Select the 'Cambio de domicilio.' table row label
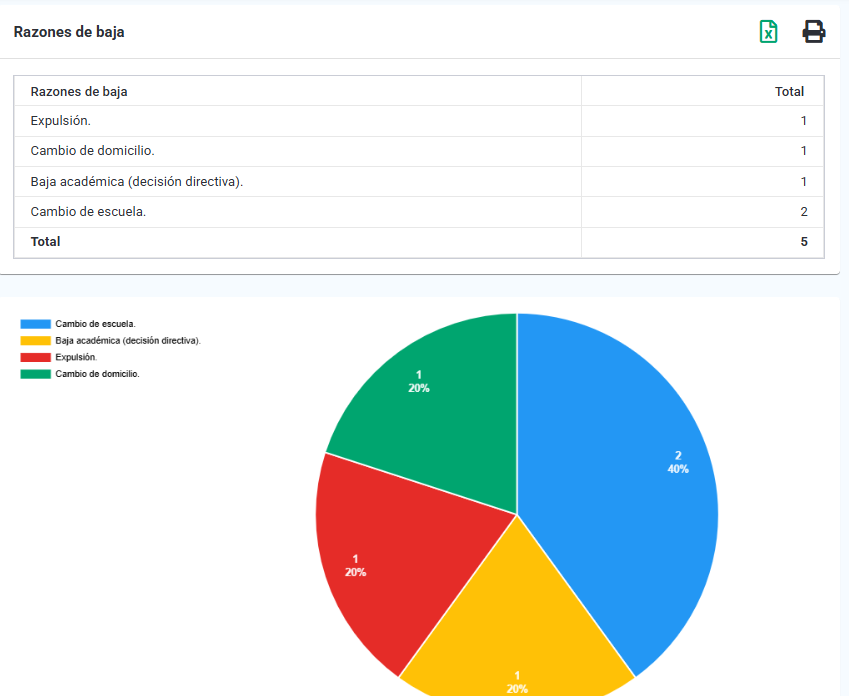This screenshot has height=696, width=849. pos(92,152)
